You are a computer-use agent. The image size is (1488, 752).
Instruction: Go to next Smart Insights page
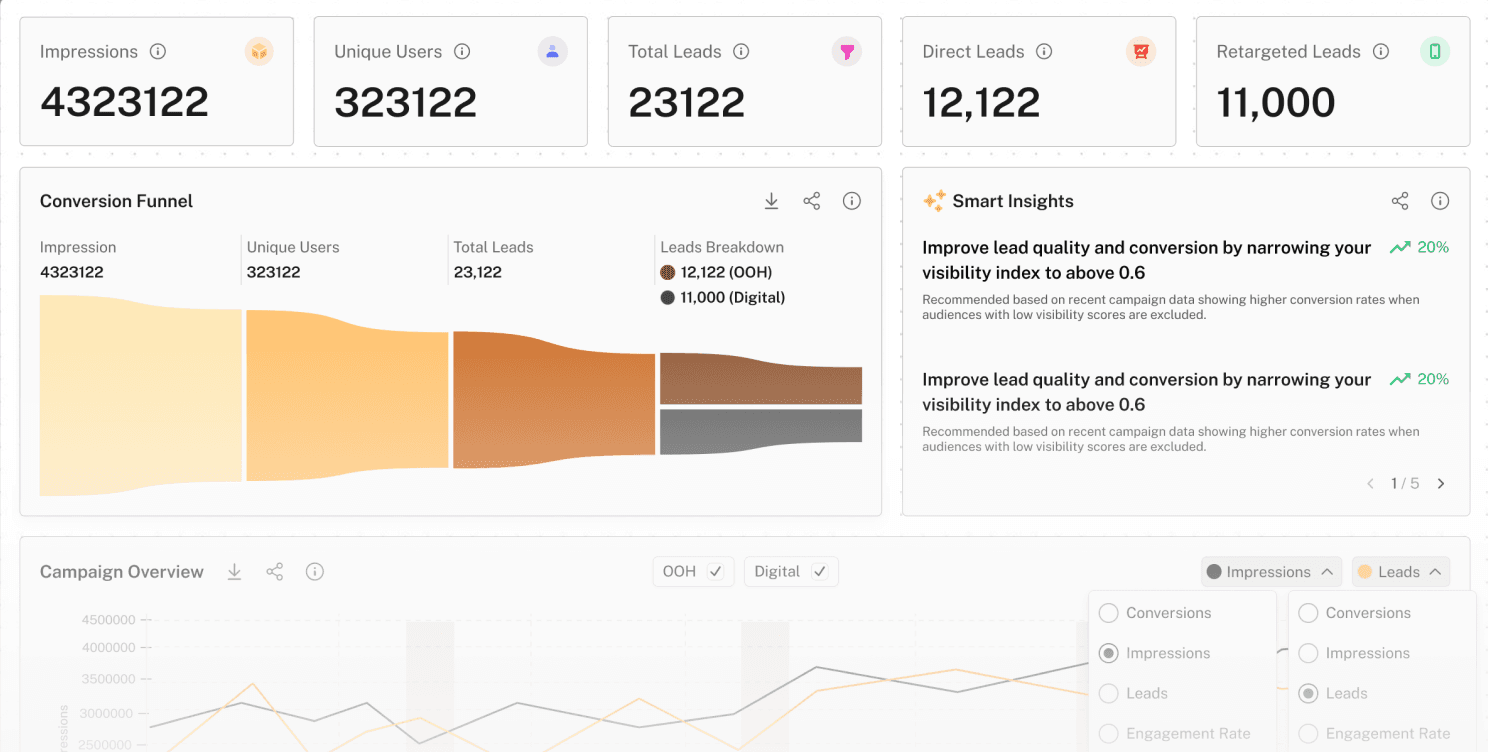pos(1441,483)
